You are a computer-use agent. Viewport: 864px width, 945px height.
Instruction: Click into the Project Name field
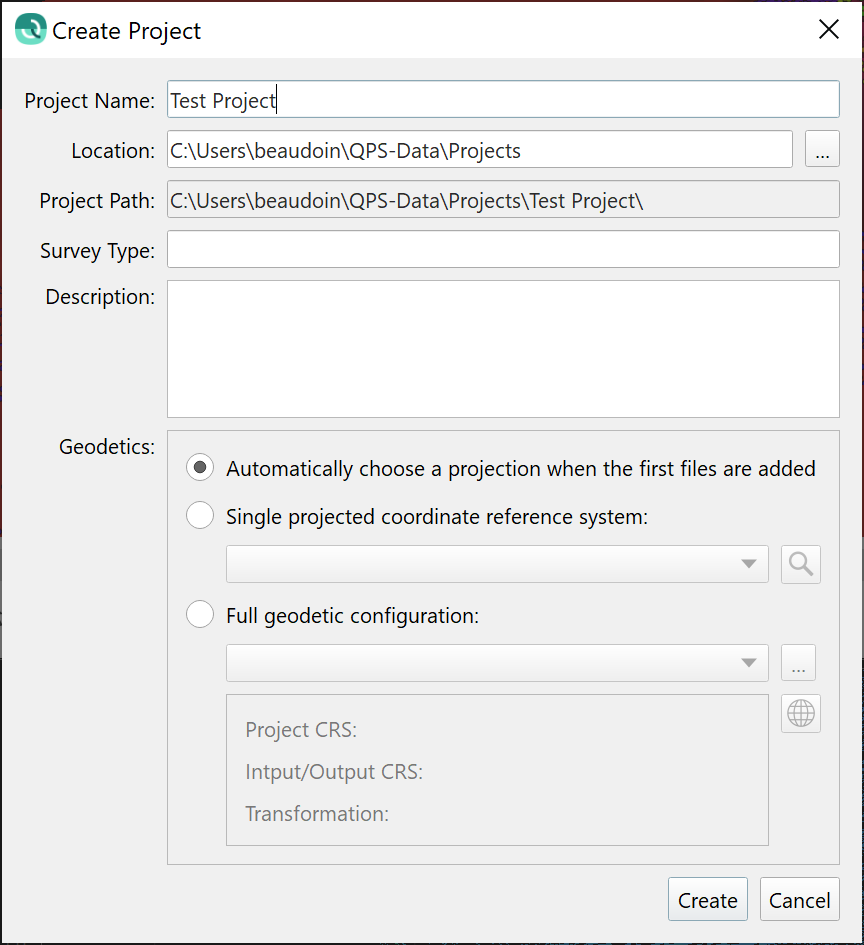[x=503, y=100]
